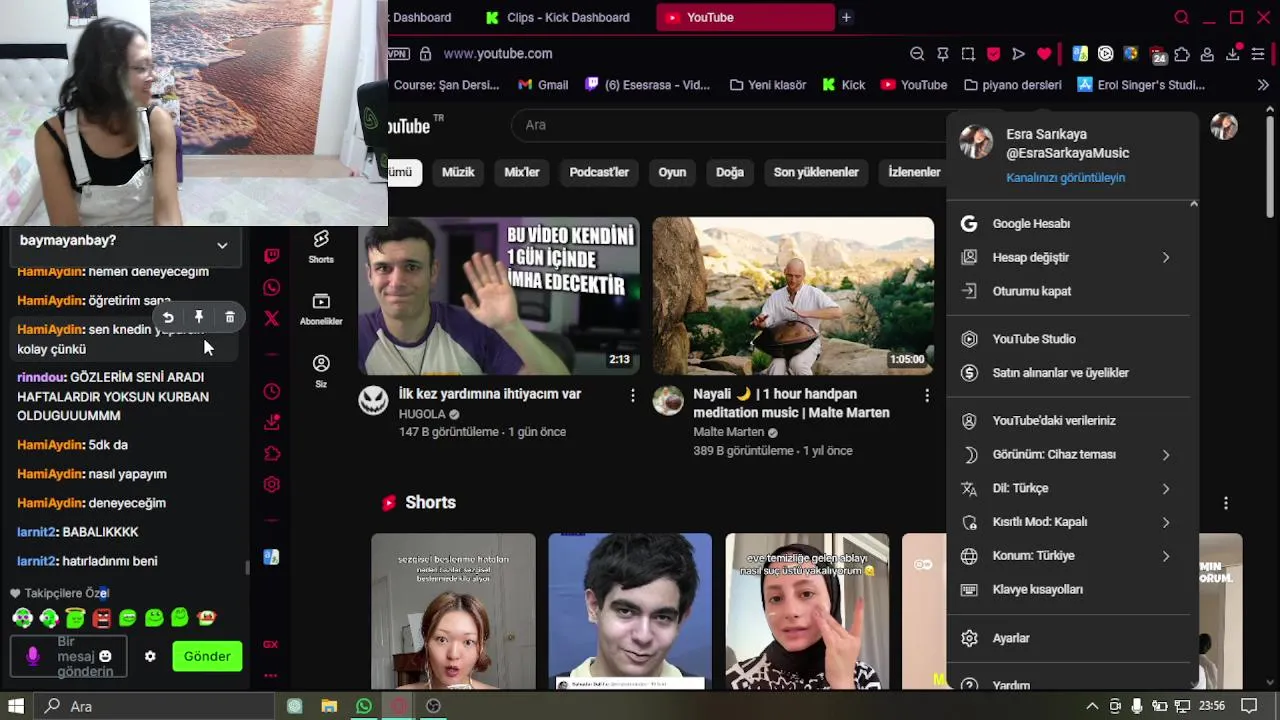This screenshot has height=720, width=1280.
Task: Open Twitch in the Opera GX sidebar
Action: tap(271, 256)
